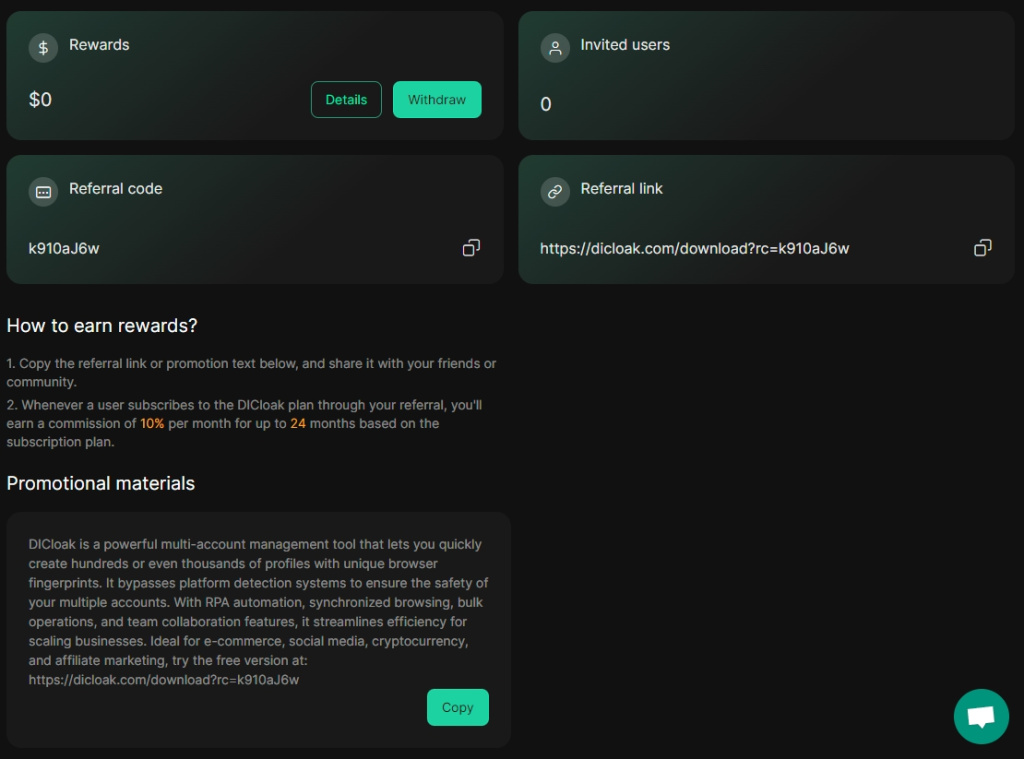Copy the promotional text
Screen dimensions: 1024x759
click(x=458, y=707)
